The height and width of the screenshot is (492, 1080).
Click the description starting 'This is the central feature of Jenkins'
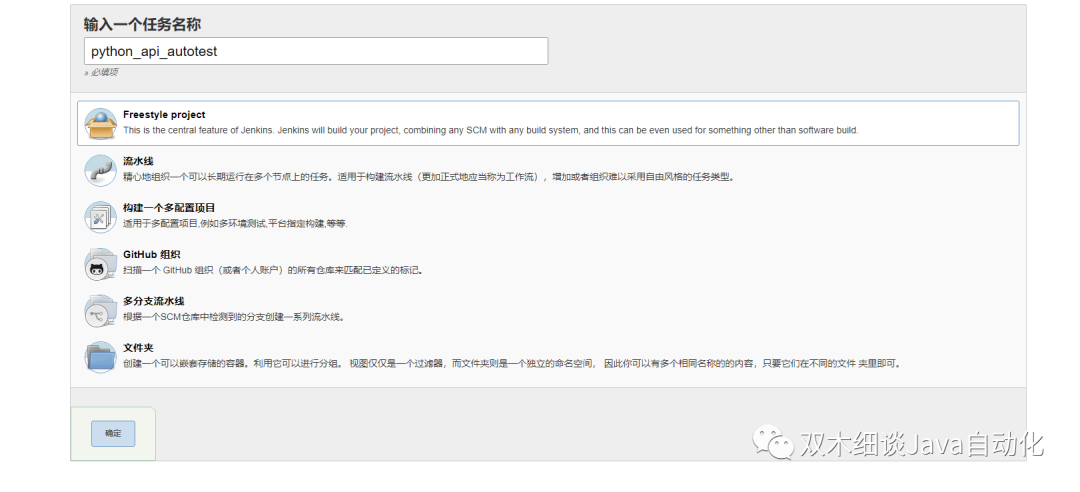490,130
